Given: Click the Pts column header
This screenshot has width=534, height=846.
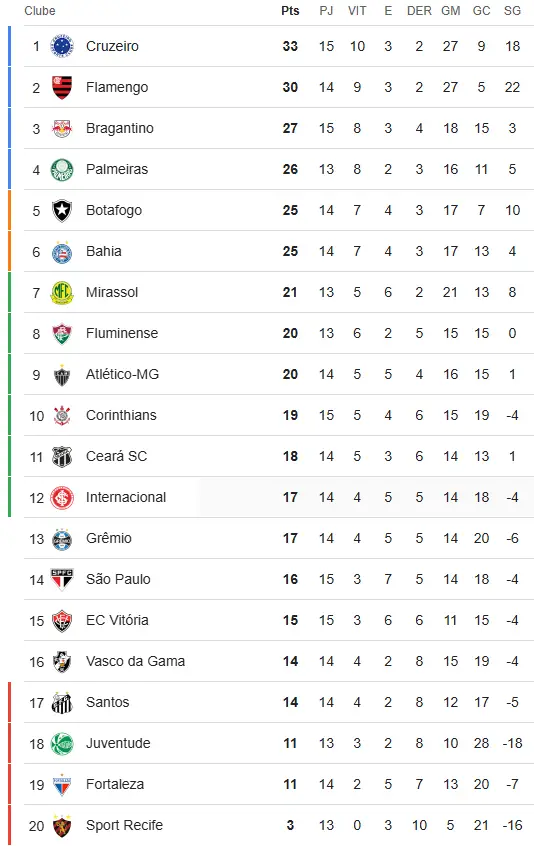Looking at the screenshot, I should (290, 11).
